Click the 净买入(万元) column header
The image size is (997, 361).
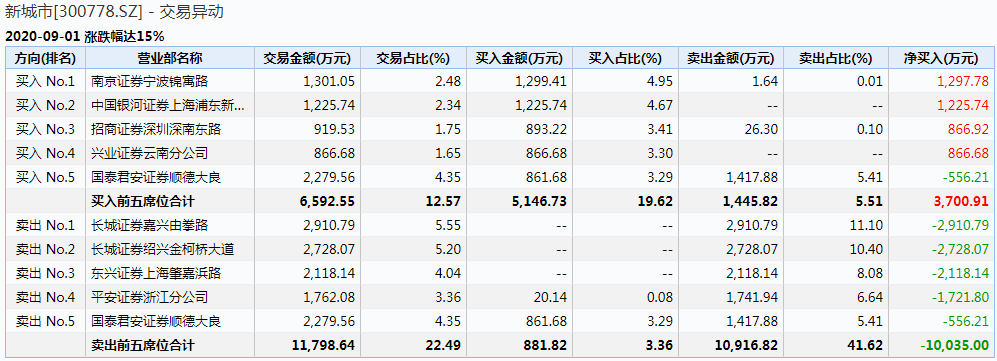click(940, 59)
